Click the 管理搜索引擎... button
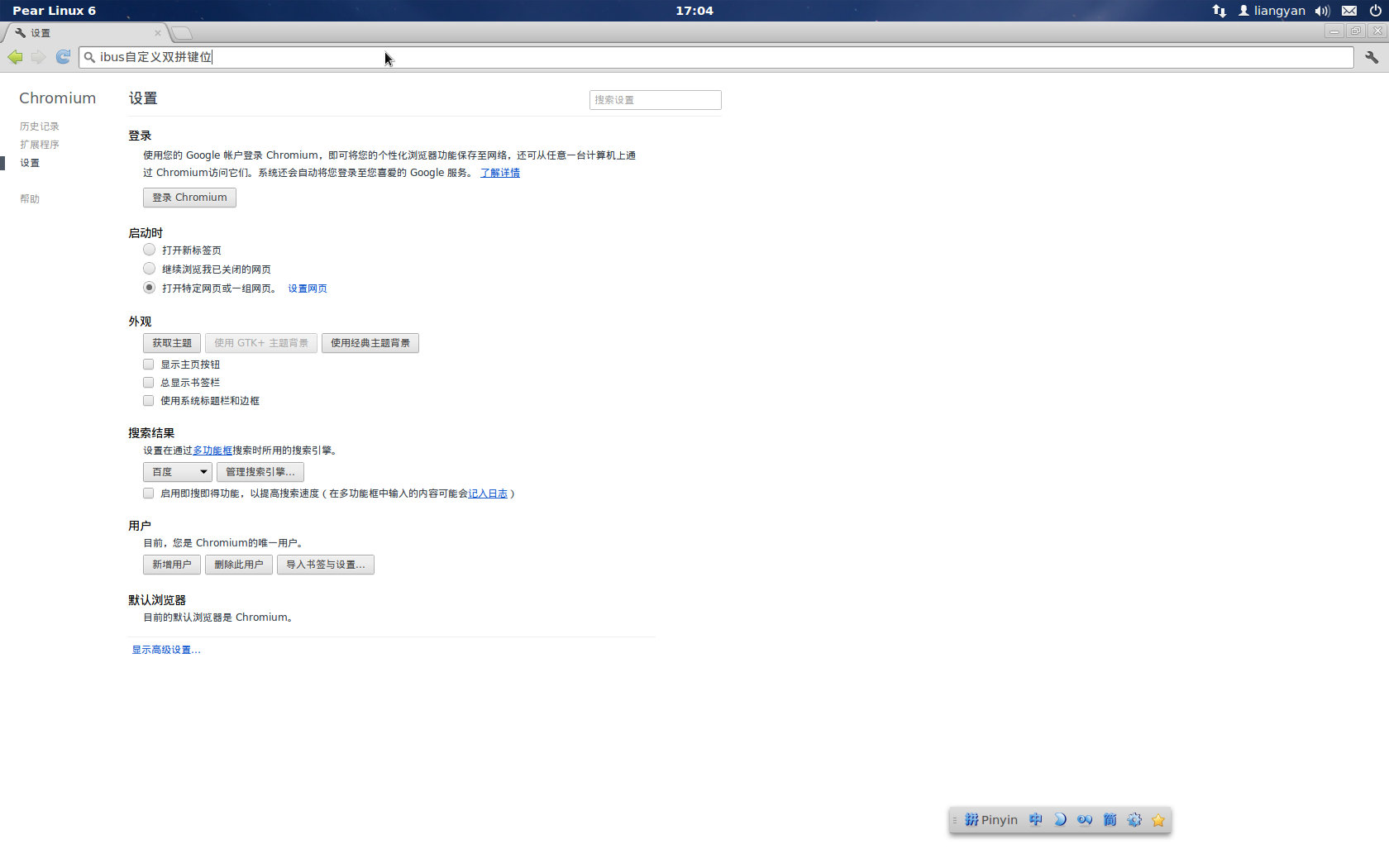Screen dimensions: 1389x868 [x=260, y=472]
